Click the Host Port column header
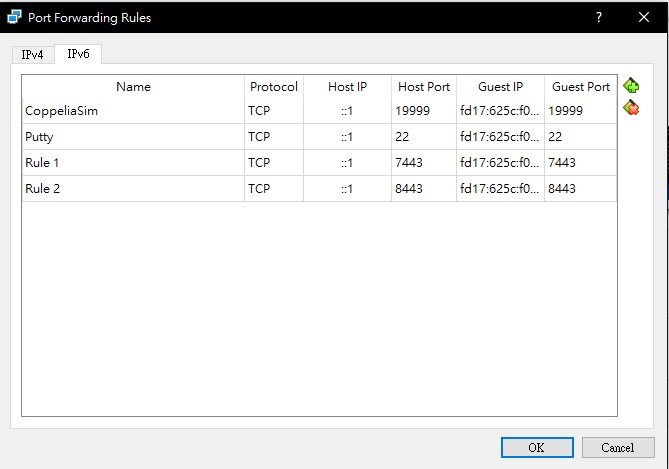669x469 pixels. pyautogui.click(x=423, y=87)
